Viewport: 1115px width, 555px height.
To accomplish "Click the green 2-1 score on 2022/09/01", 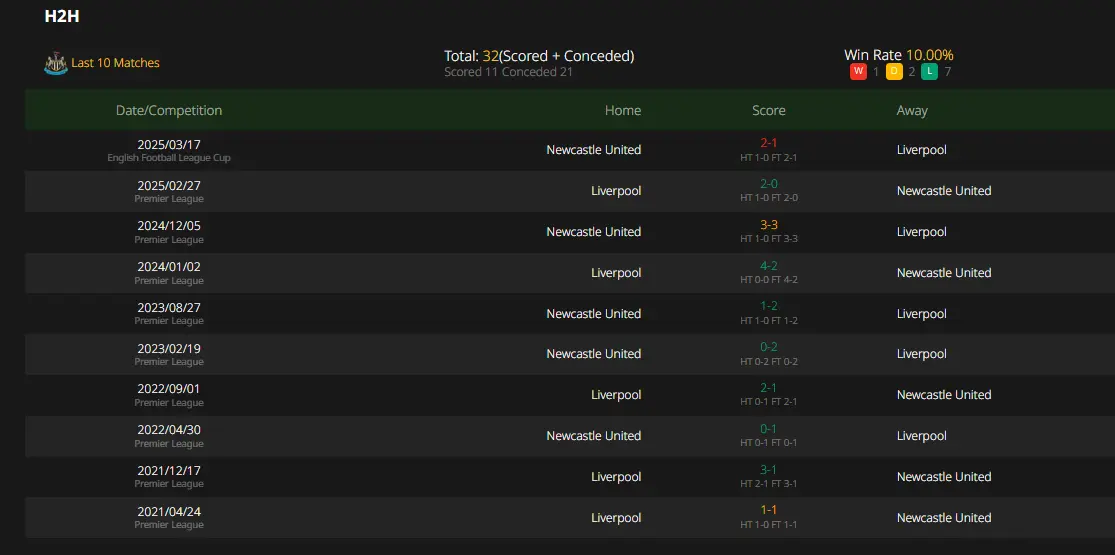I will tap(769, 388).
